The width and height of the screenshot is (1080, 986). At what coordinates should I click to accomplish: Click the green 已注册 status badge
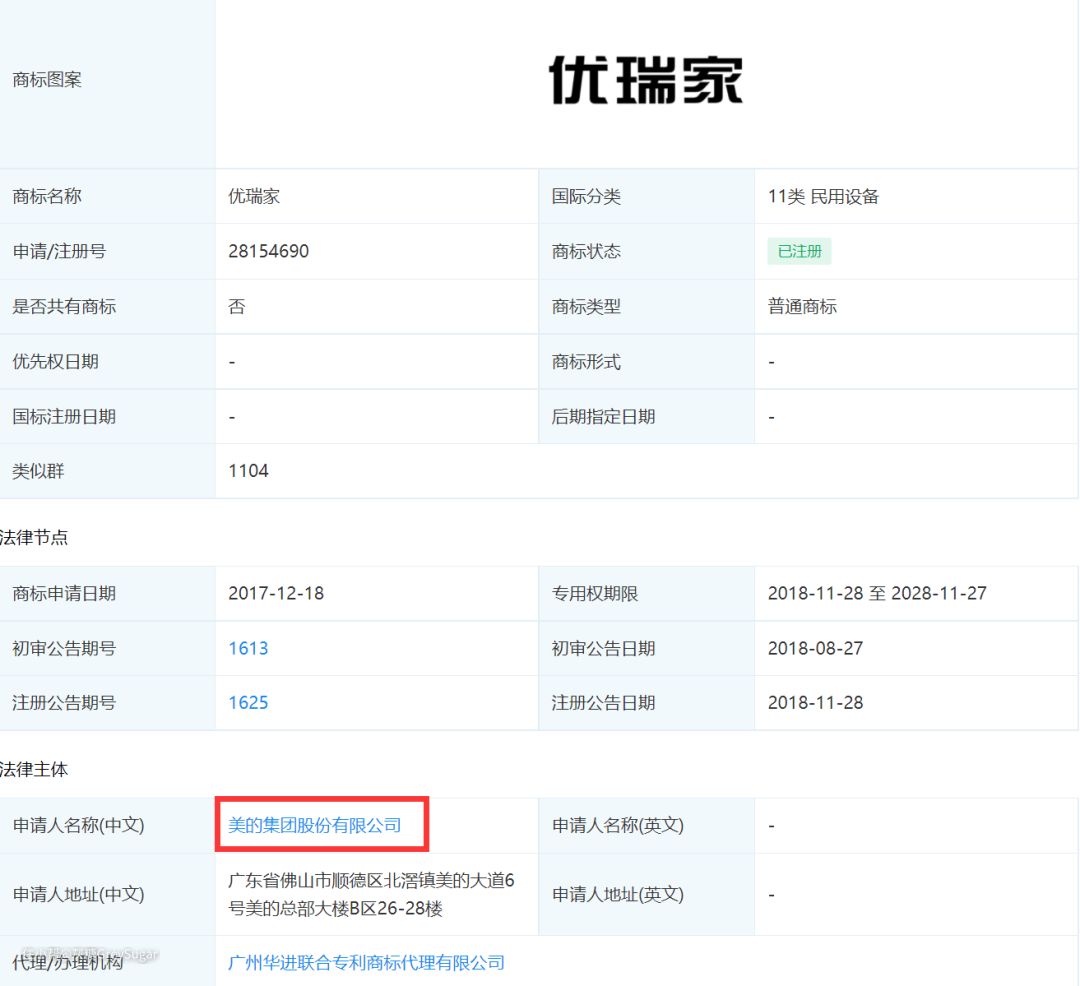tap(799, 251)
